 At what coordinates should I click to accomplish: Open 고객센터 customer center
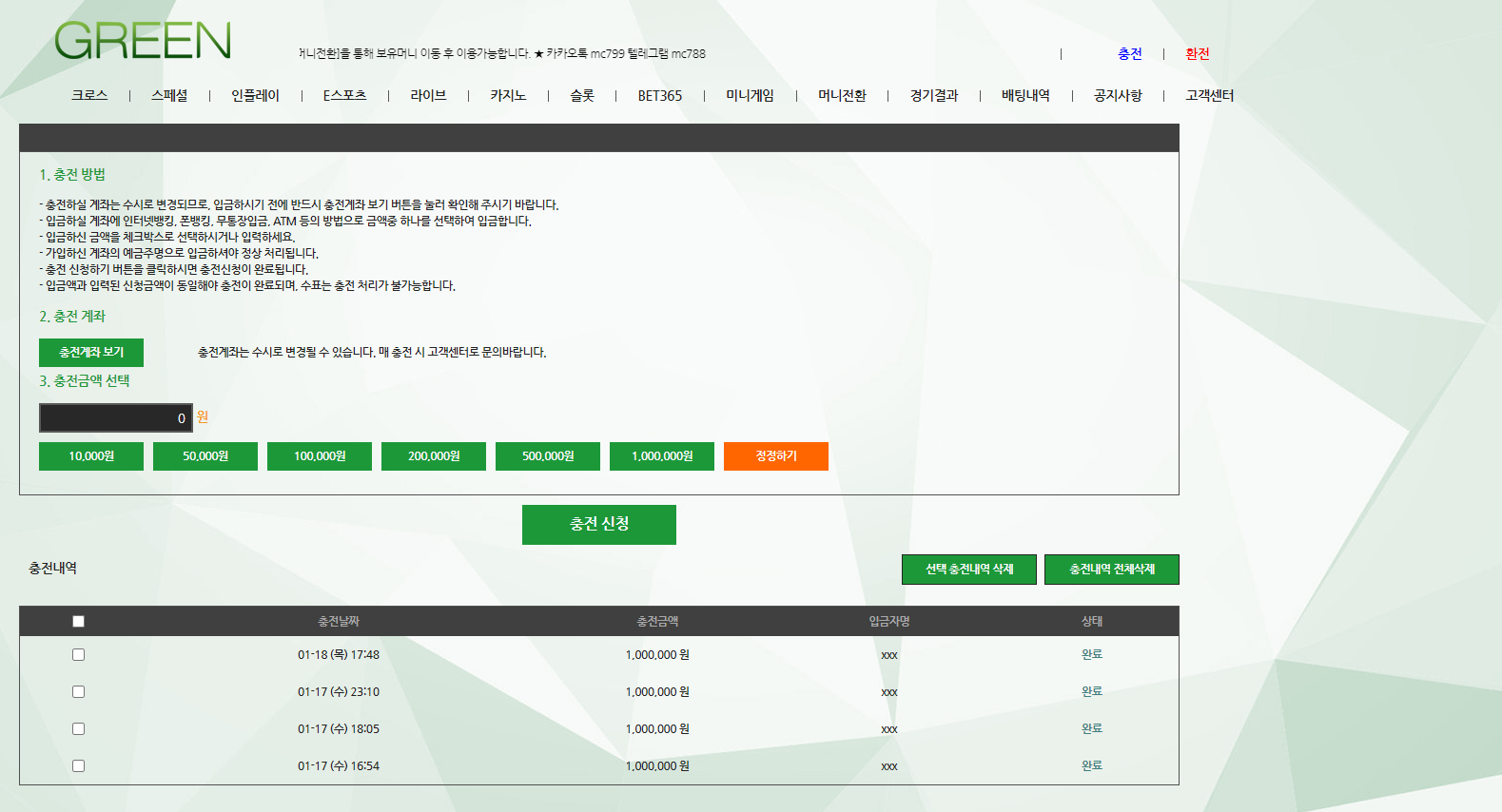(1209, 95)
